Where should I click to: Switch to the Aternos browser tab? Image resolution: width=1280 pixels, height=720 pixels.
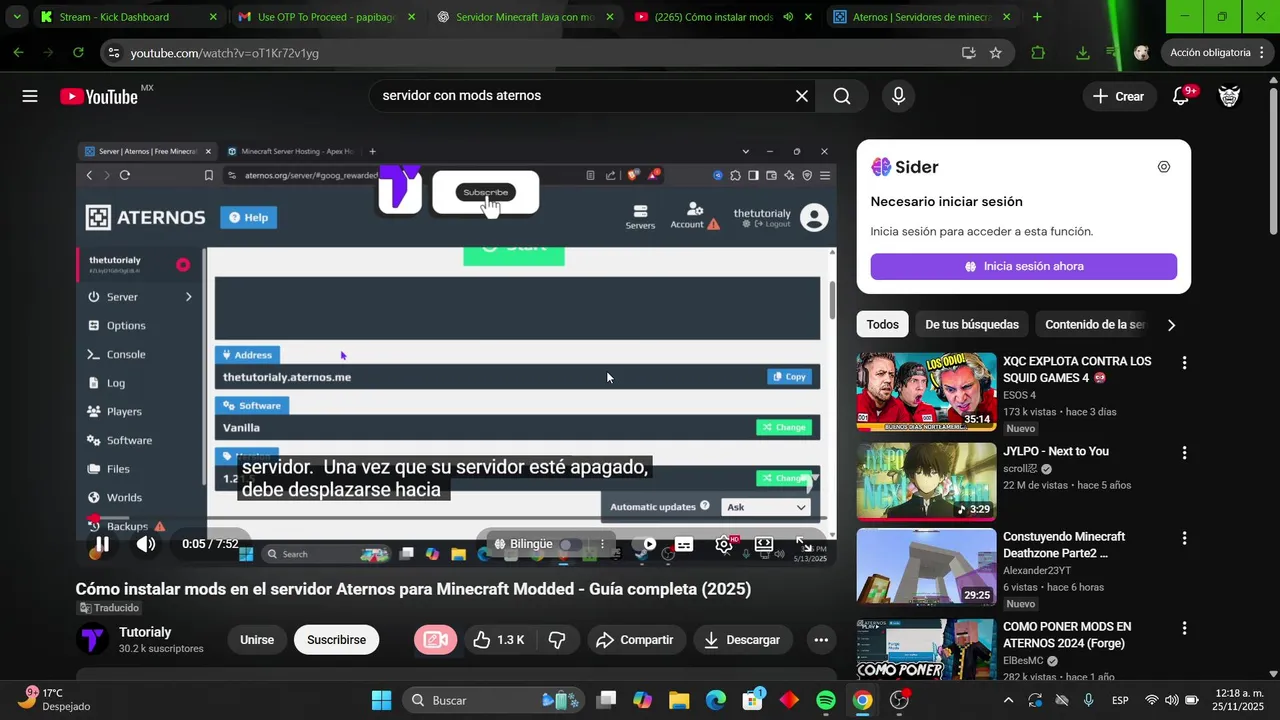(924, 17)
